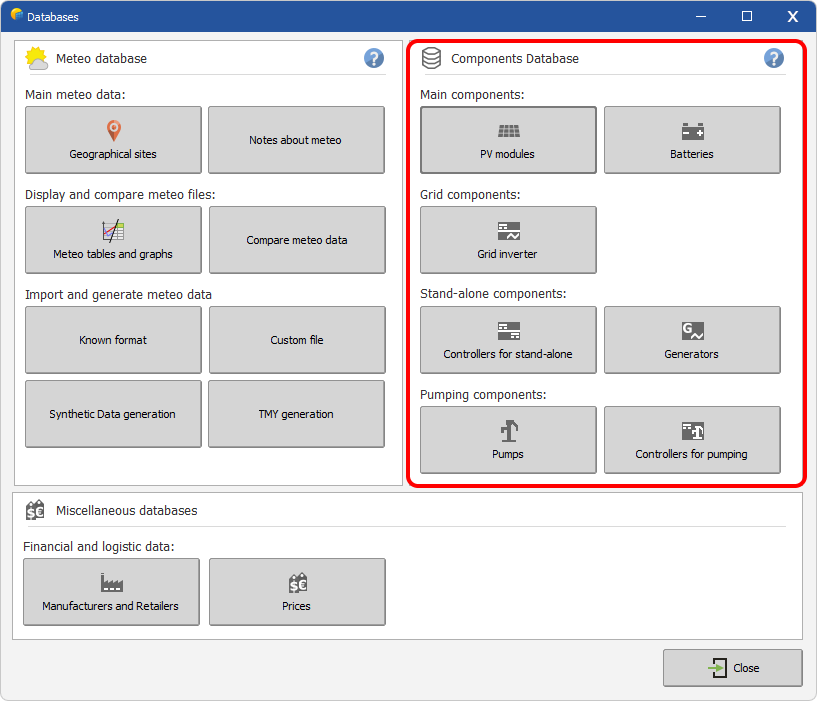Close the Databases dialog

click(733, 668)
